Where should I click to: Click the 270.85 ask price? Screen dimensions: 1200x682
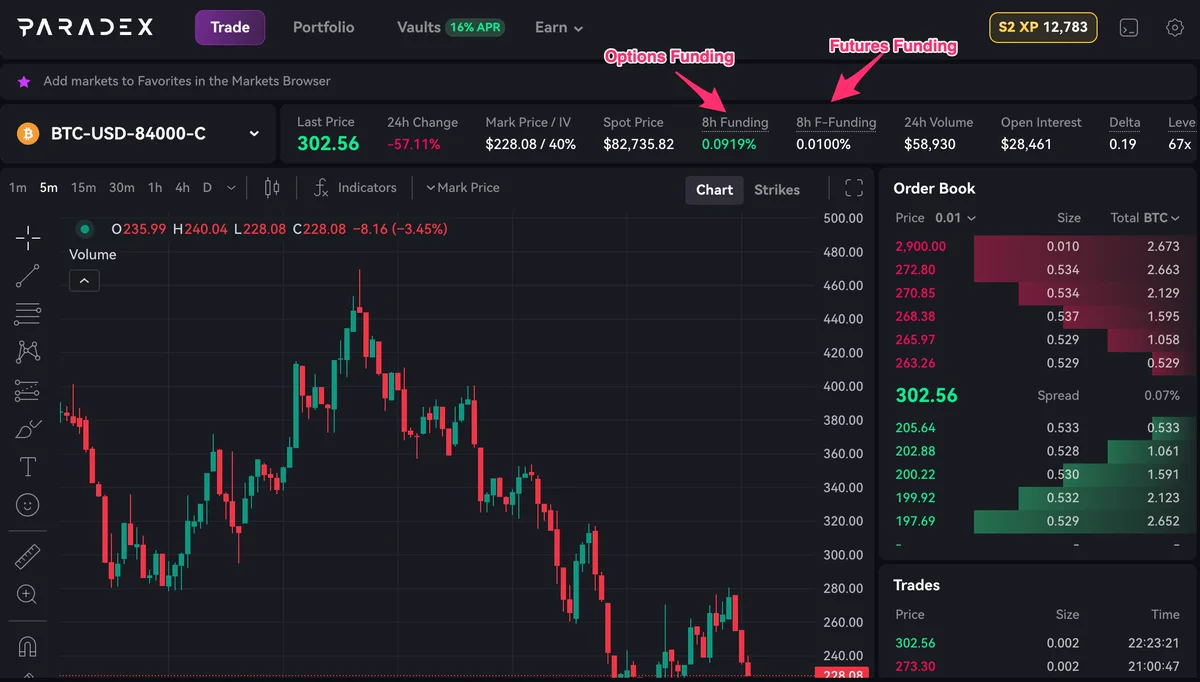click(916, 293)
